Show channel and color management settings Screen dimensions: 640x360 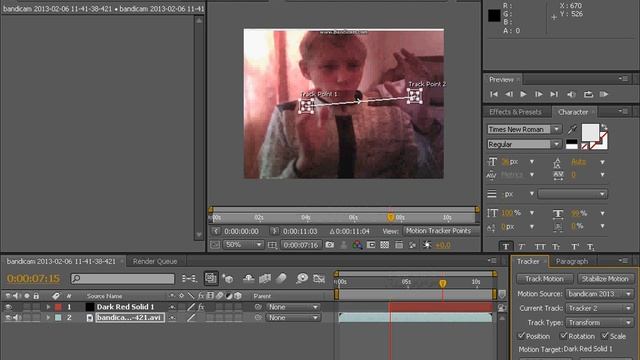point(357,245)
